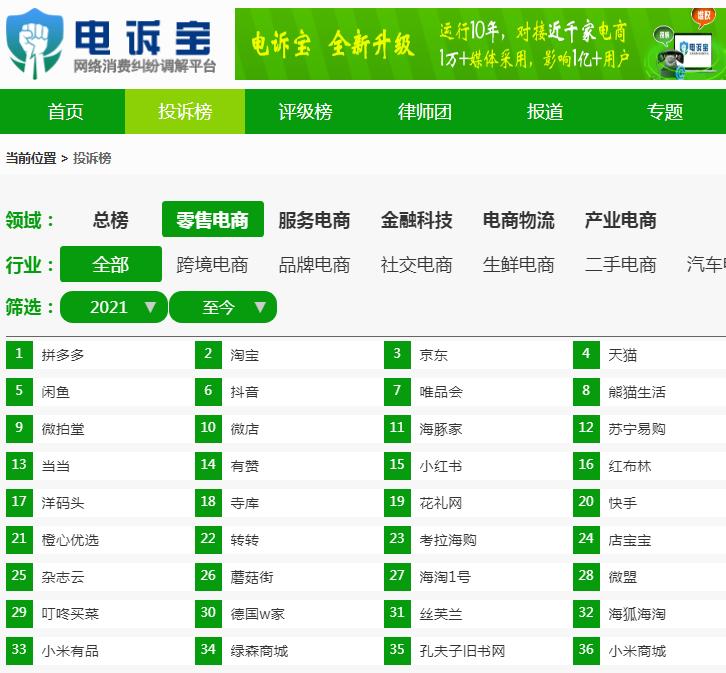Open rank 13 当当 entry

(x=56, y=467)
